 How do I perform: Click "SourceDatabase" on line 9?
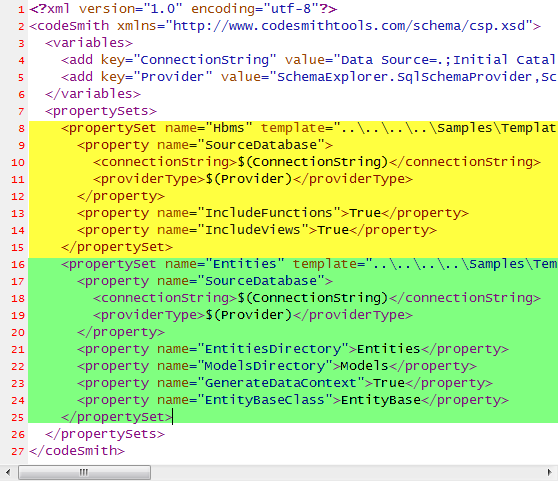pos(261,145)
